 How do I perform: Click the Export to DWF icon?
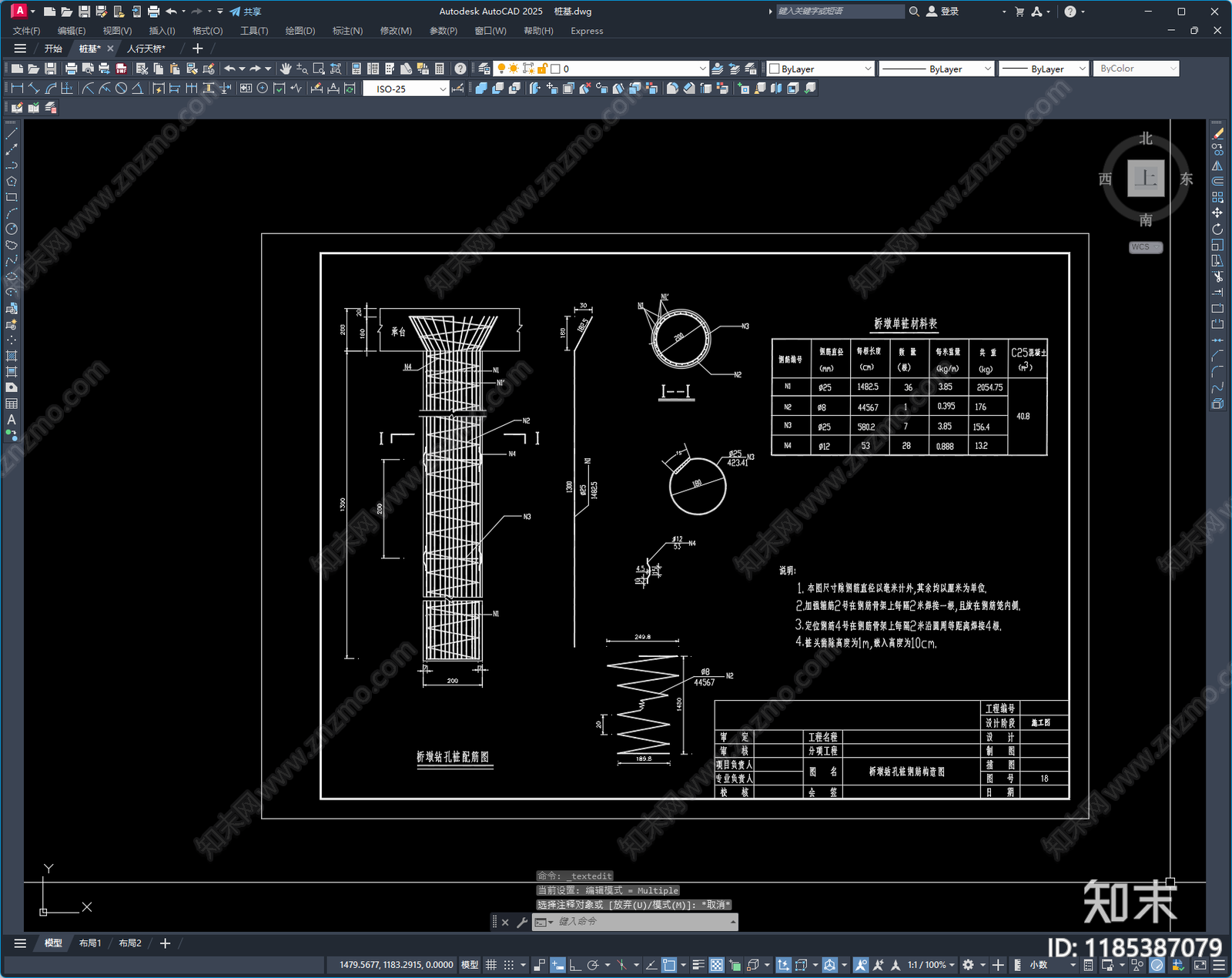[121, 69]
